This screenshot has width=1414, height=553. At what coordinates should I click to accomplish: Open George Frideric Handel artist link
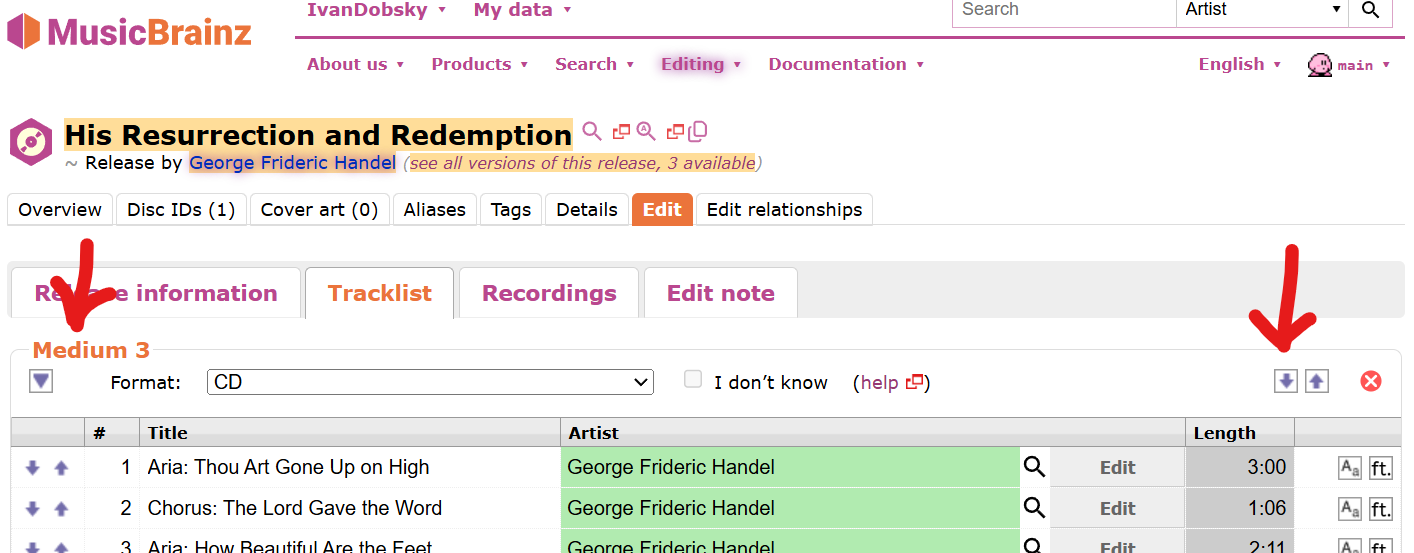pyautogui.click(x=293, y=163)
